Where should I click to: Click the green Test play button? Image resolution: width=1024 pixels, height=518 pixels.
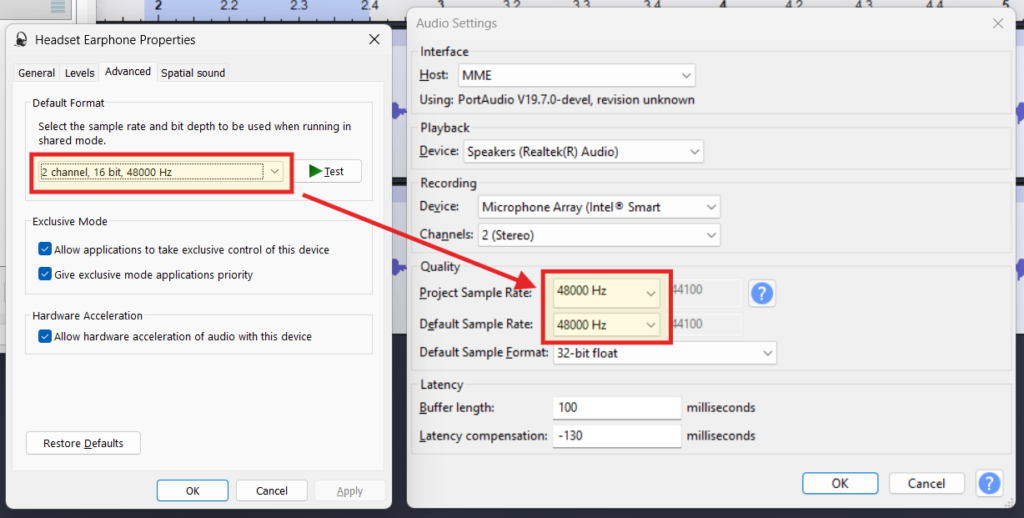tap(327, 171)
